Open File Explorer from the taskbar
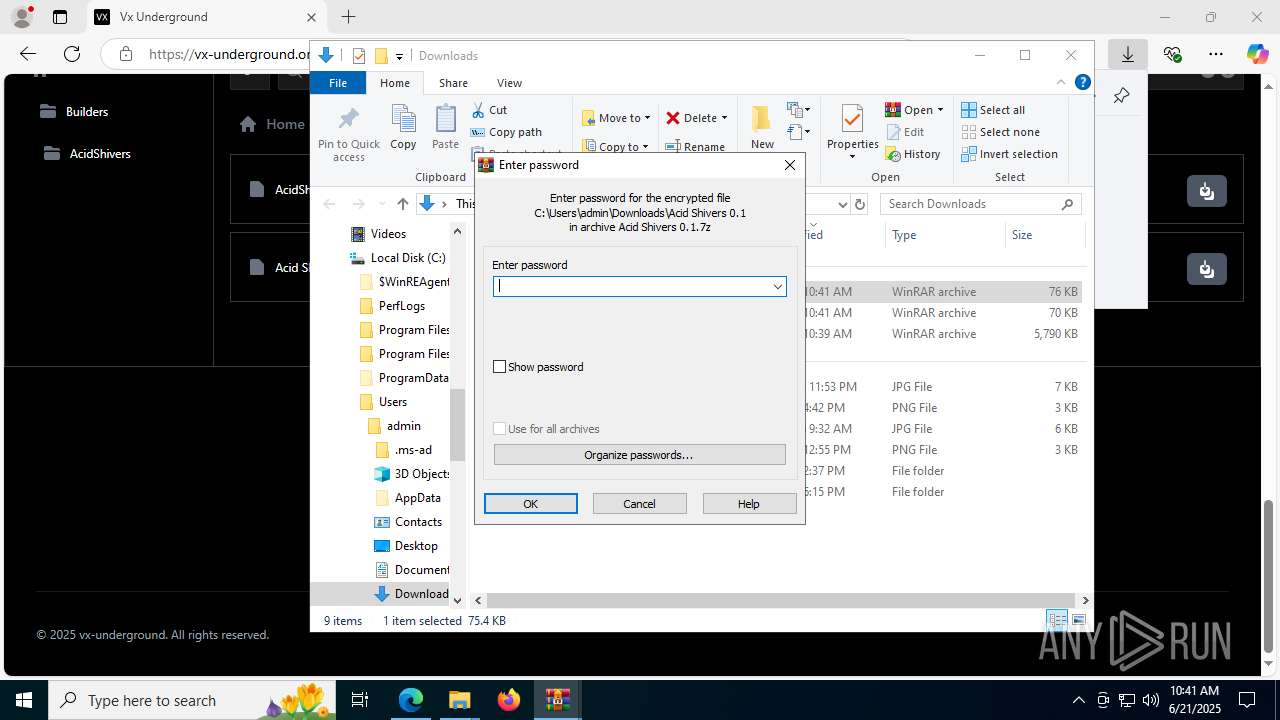The width and height of the screenshot is (1280, 720). 459,700
